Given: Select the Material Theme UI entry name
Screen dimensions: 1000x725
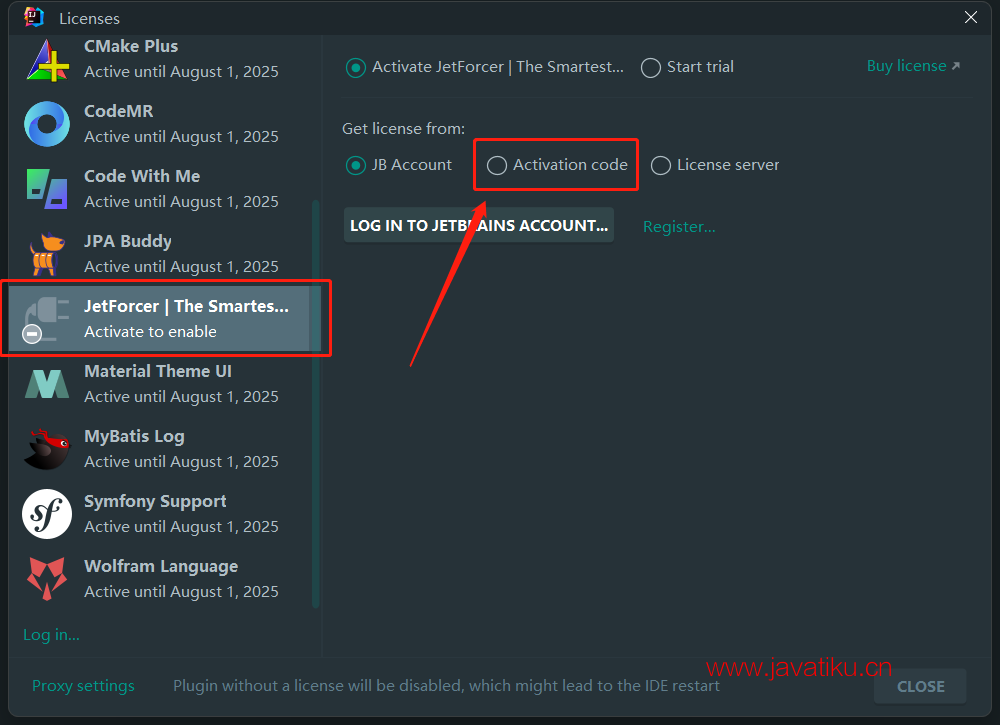Looking at the screenshot, I should (x=158, y=371).
